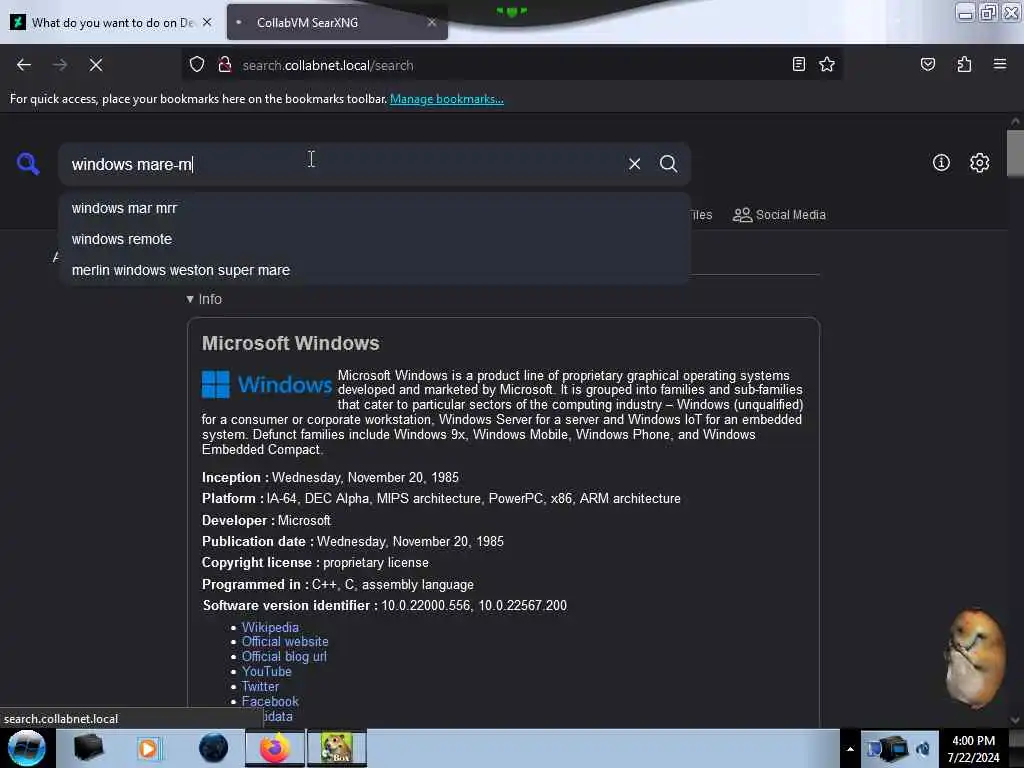Click the SearXNG magnifier logo
Viewport: 1024px width, 768px height.
tap(28, 163)
